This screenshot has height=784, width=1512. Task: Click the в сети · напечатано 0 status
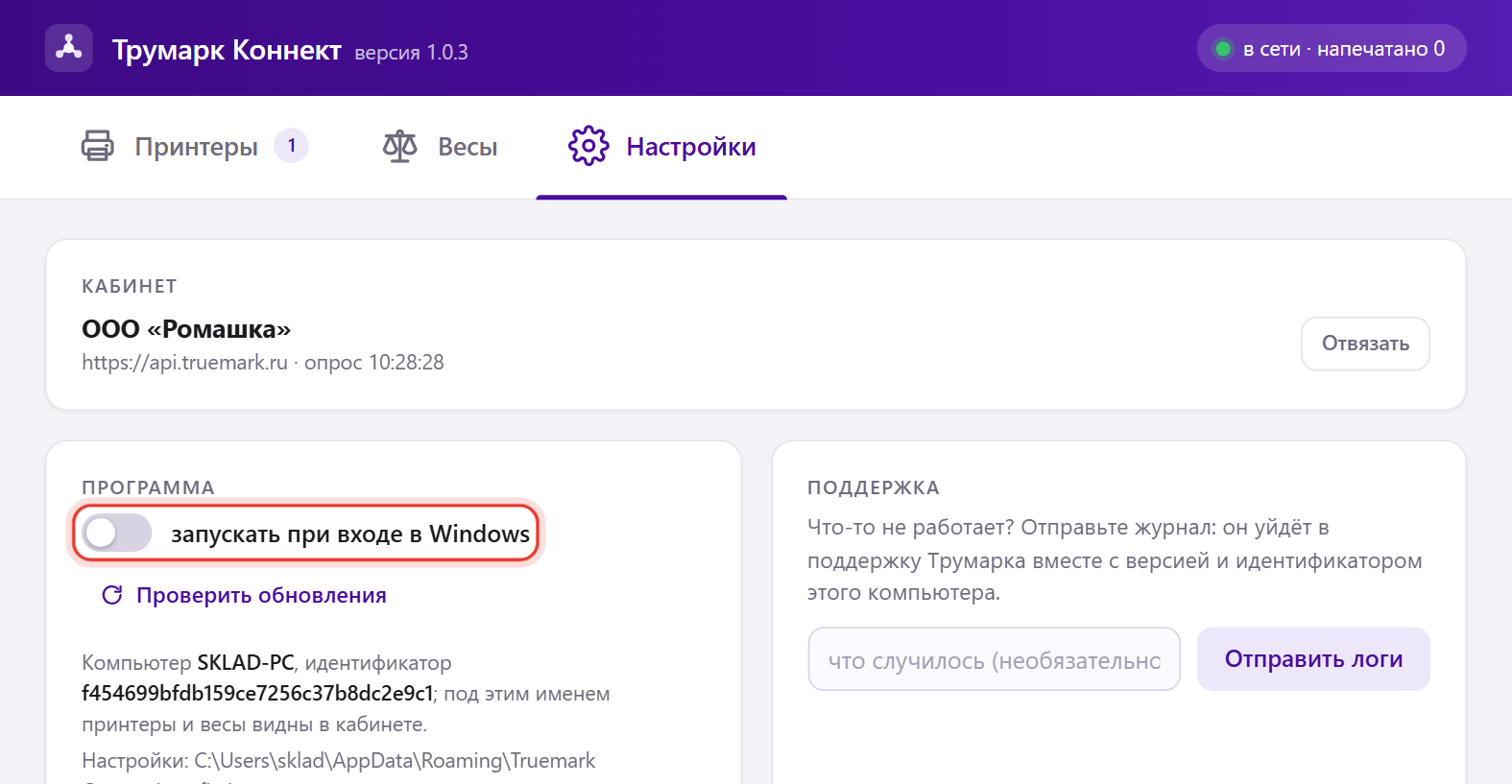pyautogui.click(x=1332, y=48)
